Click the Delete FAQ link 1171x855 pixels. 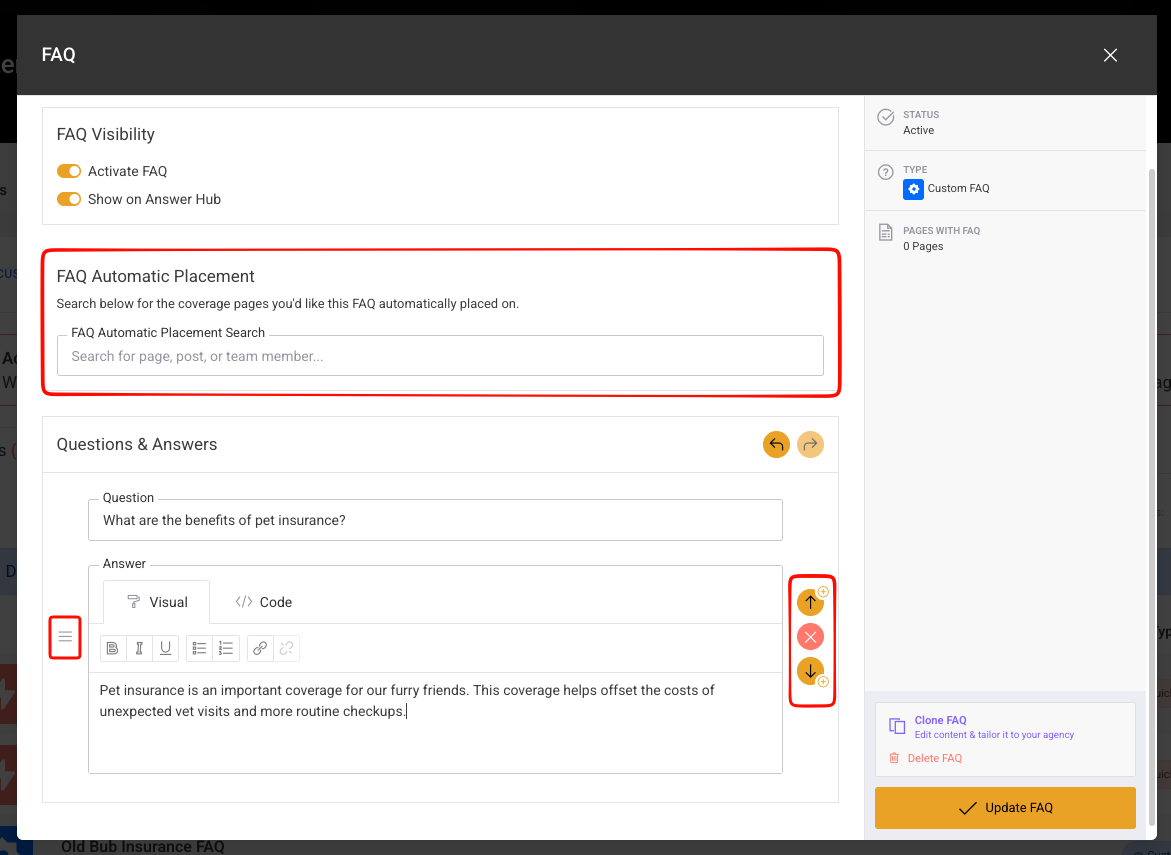934,758
